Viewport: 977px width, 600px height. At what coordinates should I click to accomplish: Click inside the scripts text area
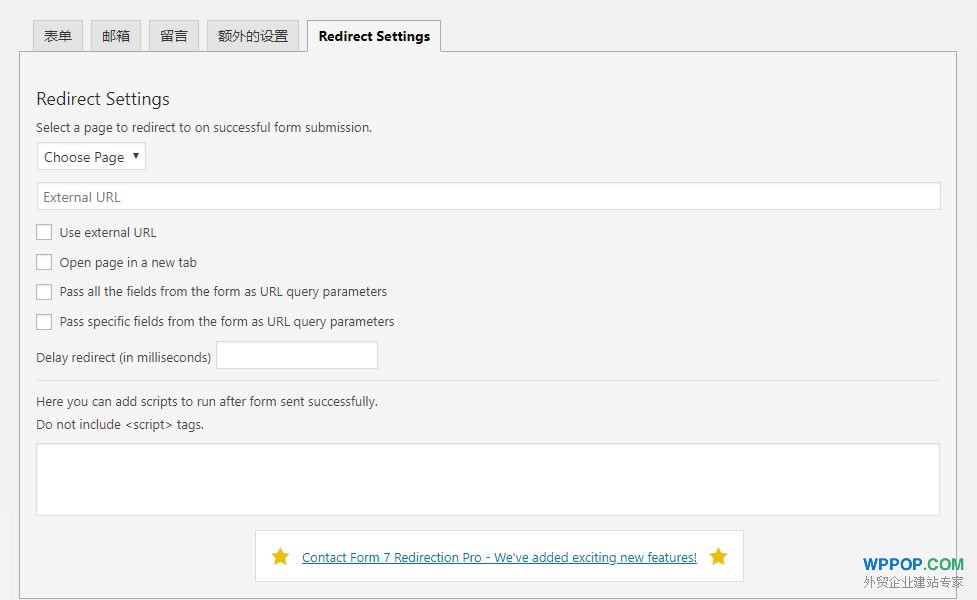click(488, 479)
